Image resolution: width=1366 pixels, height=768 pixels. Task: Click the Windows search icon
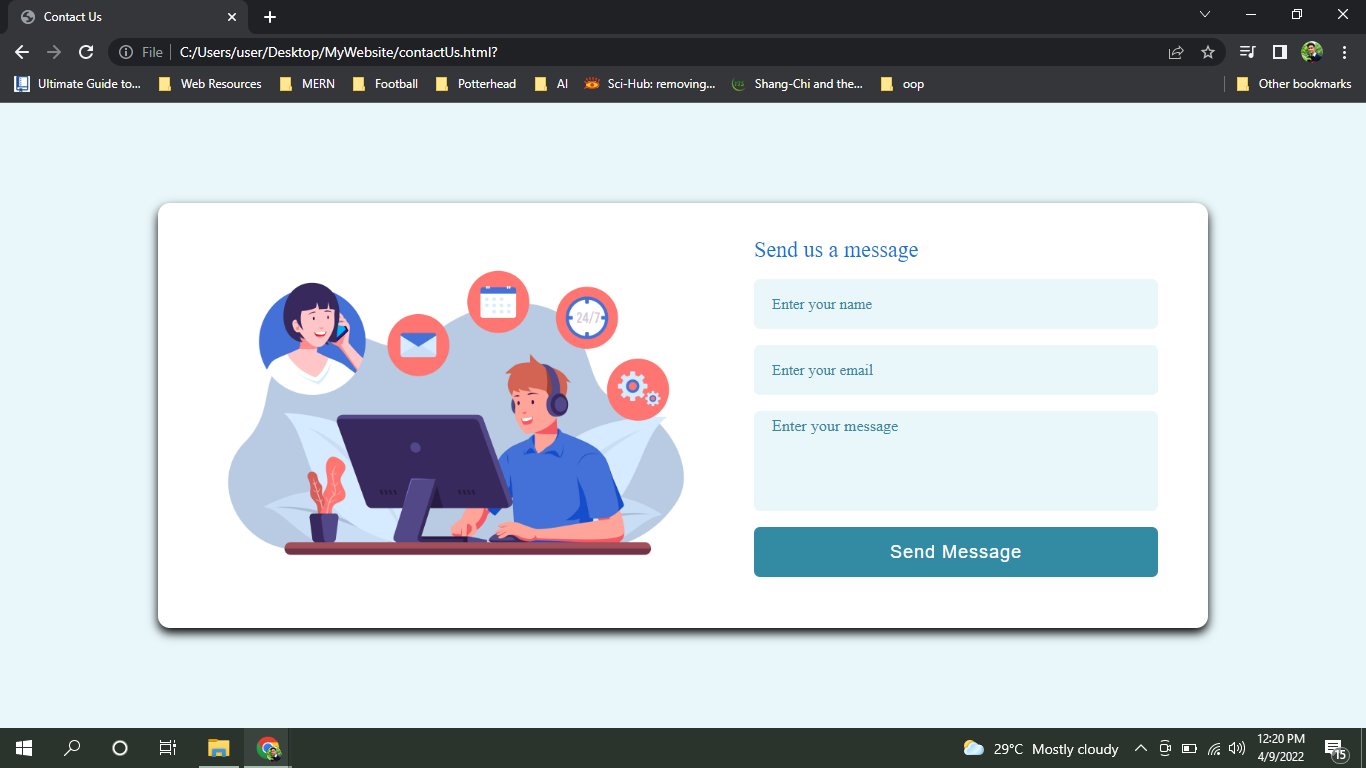[71, 747]
